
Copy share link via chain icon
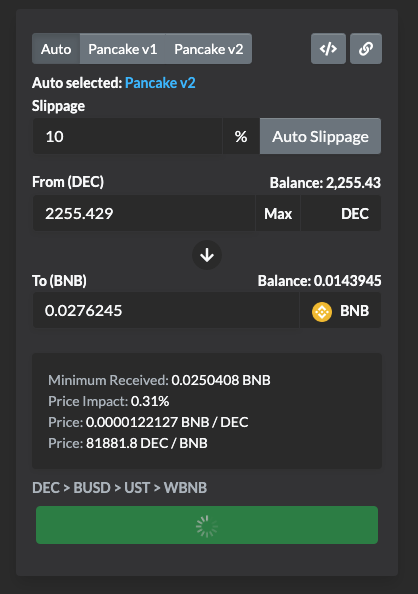(366, 48)
